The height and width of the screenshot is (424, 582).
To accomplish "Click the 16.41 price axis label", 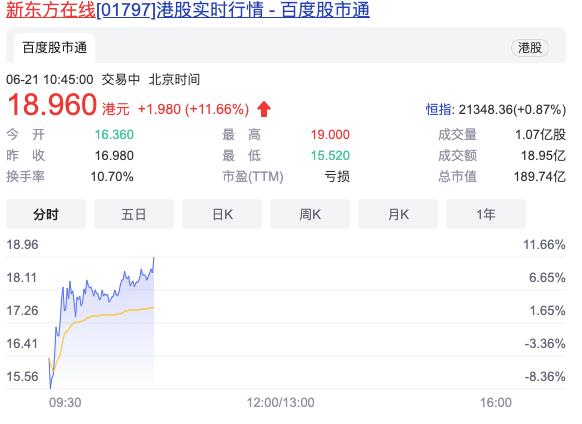I will tap(22, 343).
